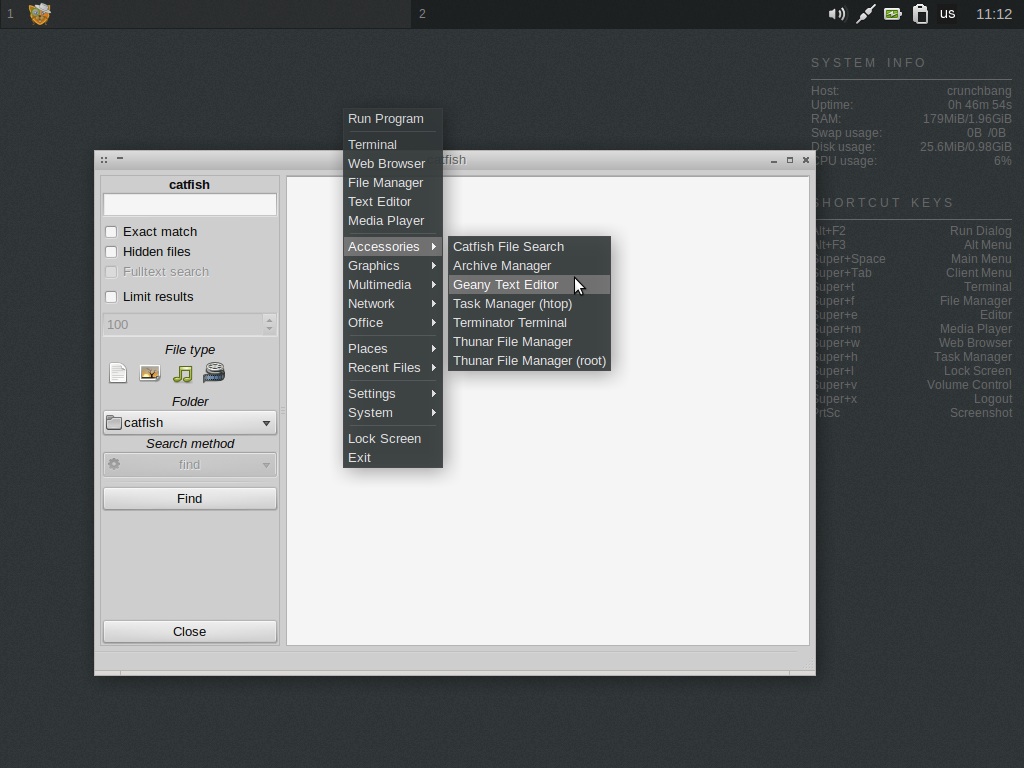
Task: Choose Exit from the main menu
Action: [x=392, y=458]
